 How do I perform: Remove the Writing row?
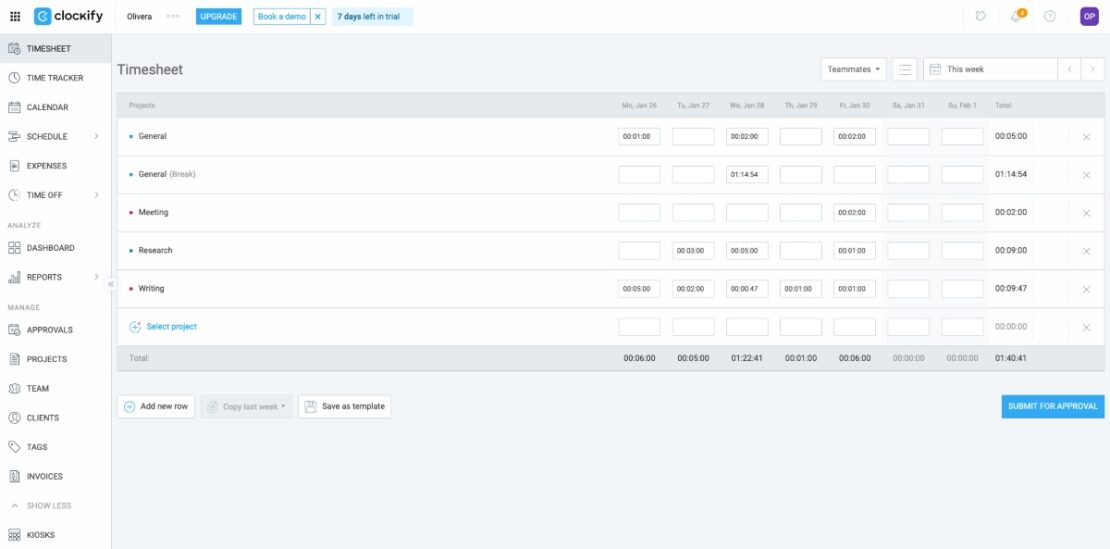click(x=1086, y=289)
